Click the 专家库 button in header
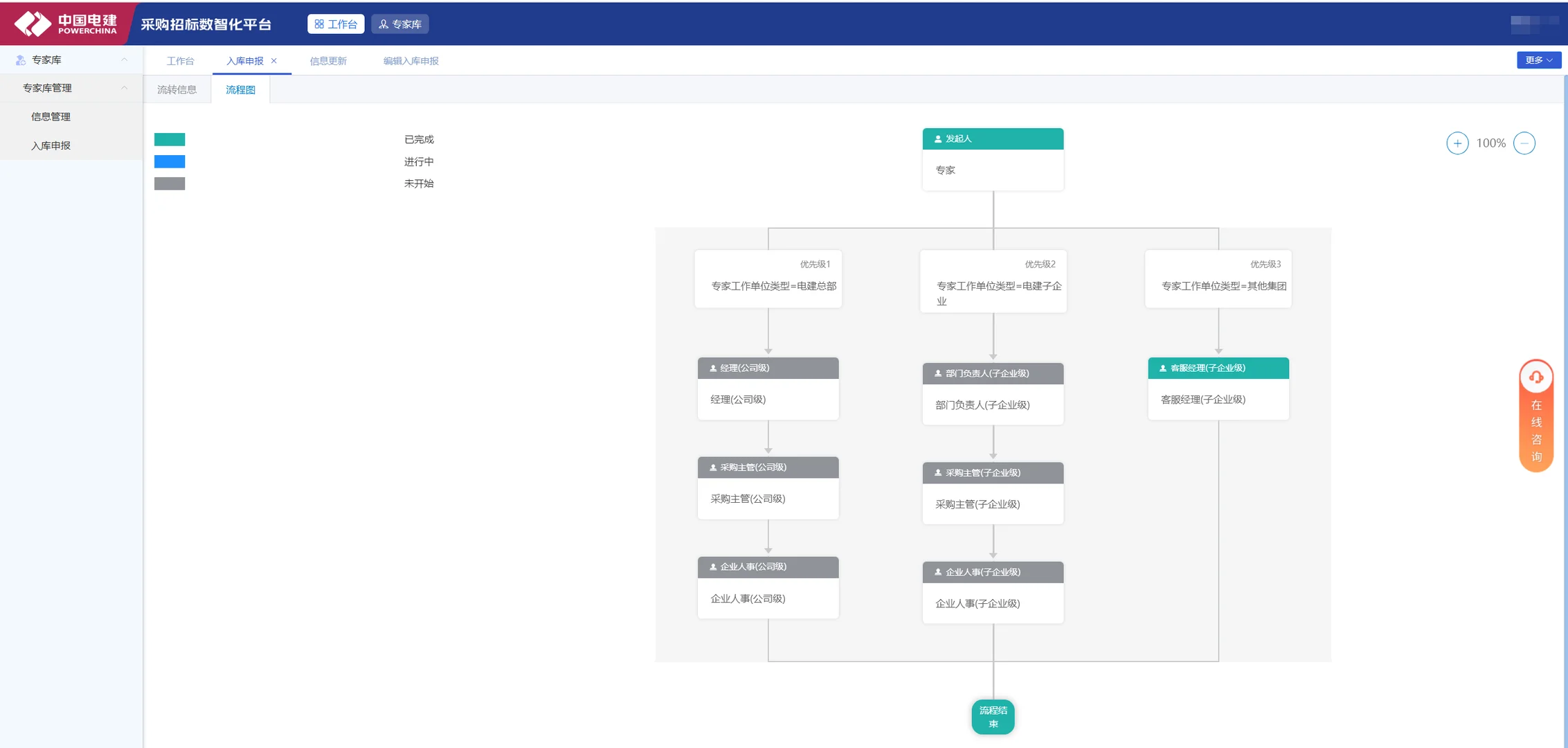The width and height of the screenshot is (1568, 748). click(400, 24)
